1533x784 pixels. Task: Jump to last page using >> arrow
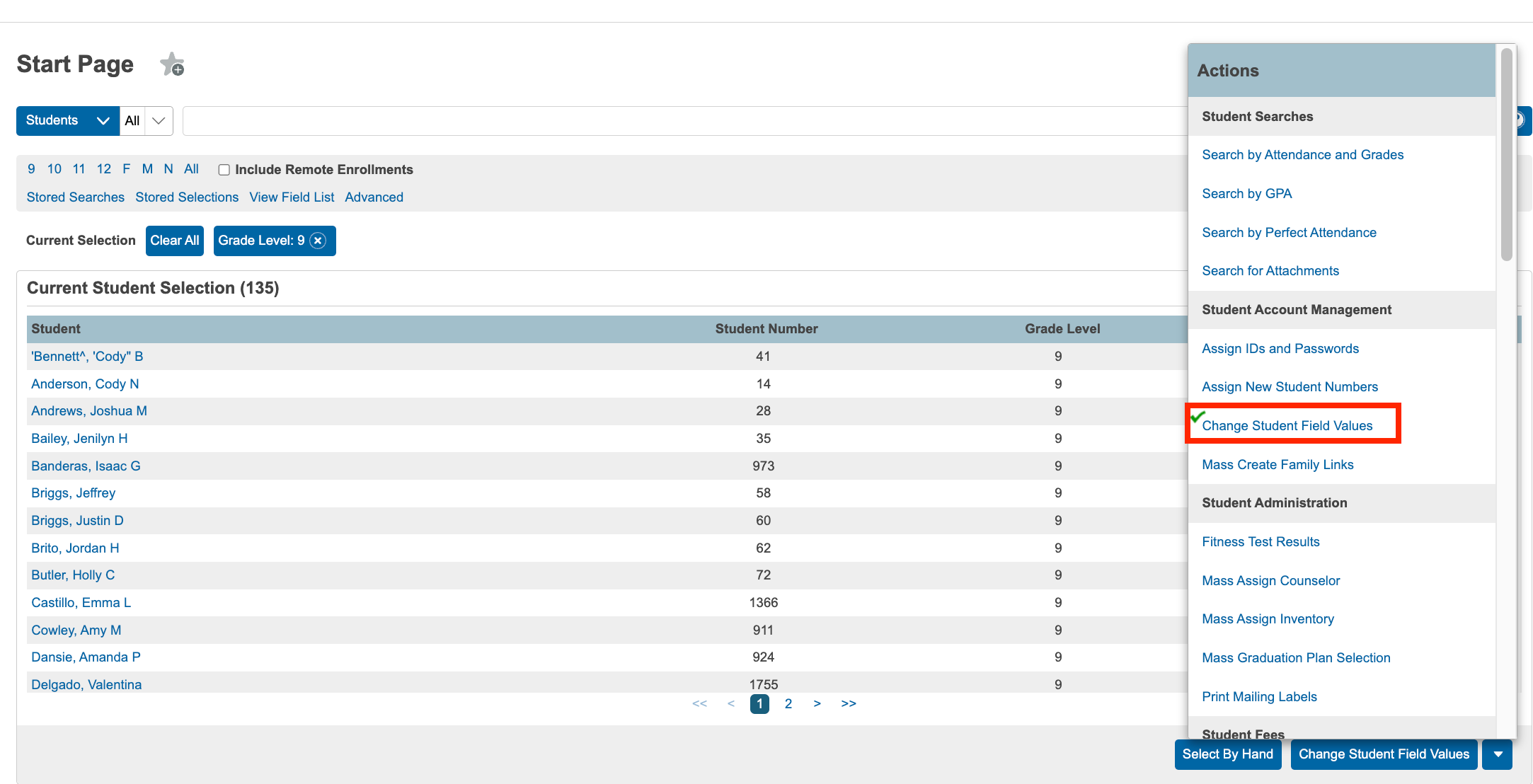(x=848, y=703)
